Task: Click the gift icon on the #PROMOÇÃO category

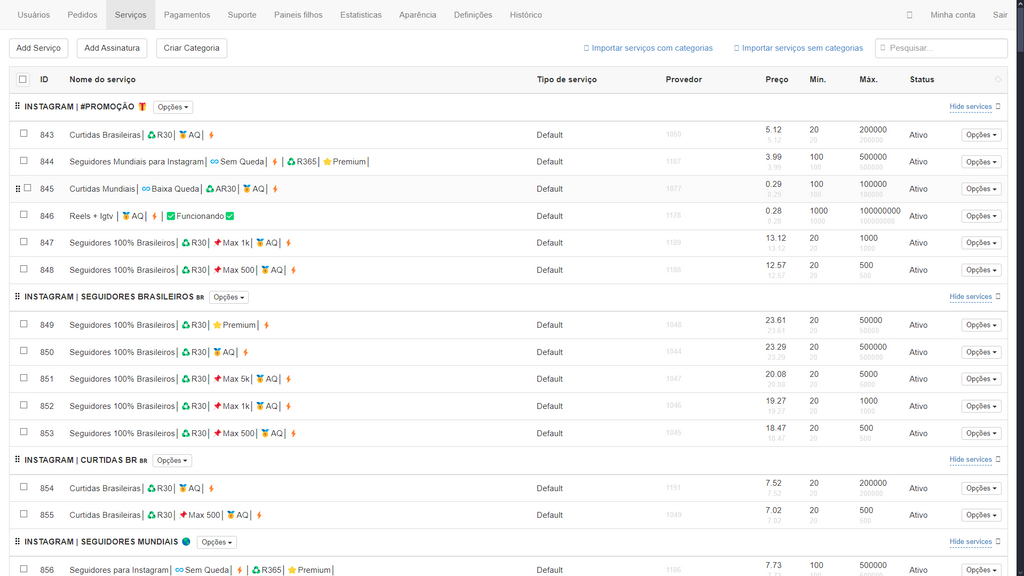Action: tap(142, 107)
